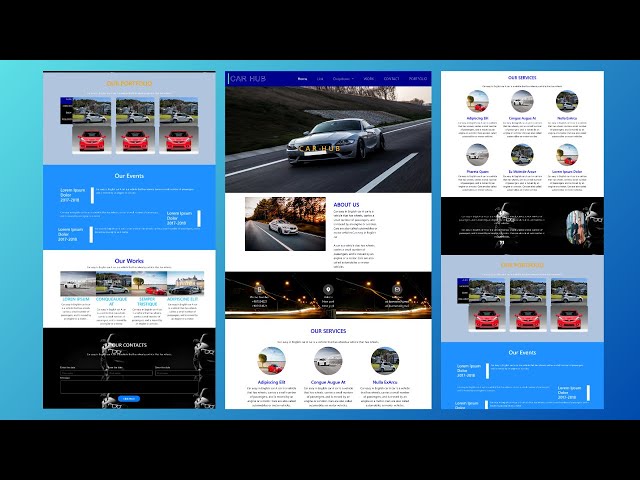Click OUR PORTFOLIO heading in right page
The height and width of the screenshot is (480, 640).
pos(522,265)
